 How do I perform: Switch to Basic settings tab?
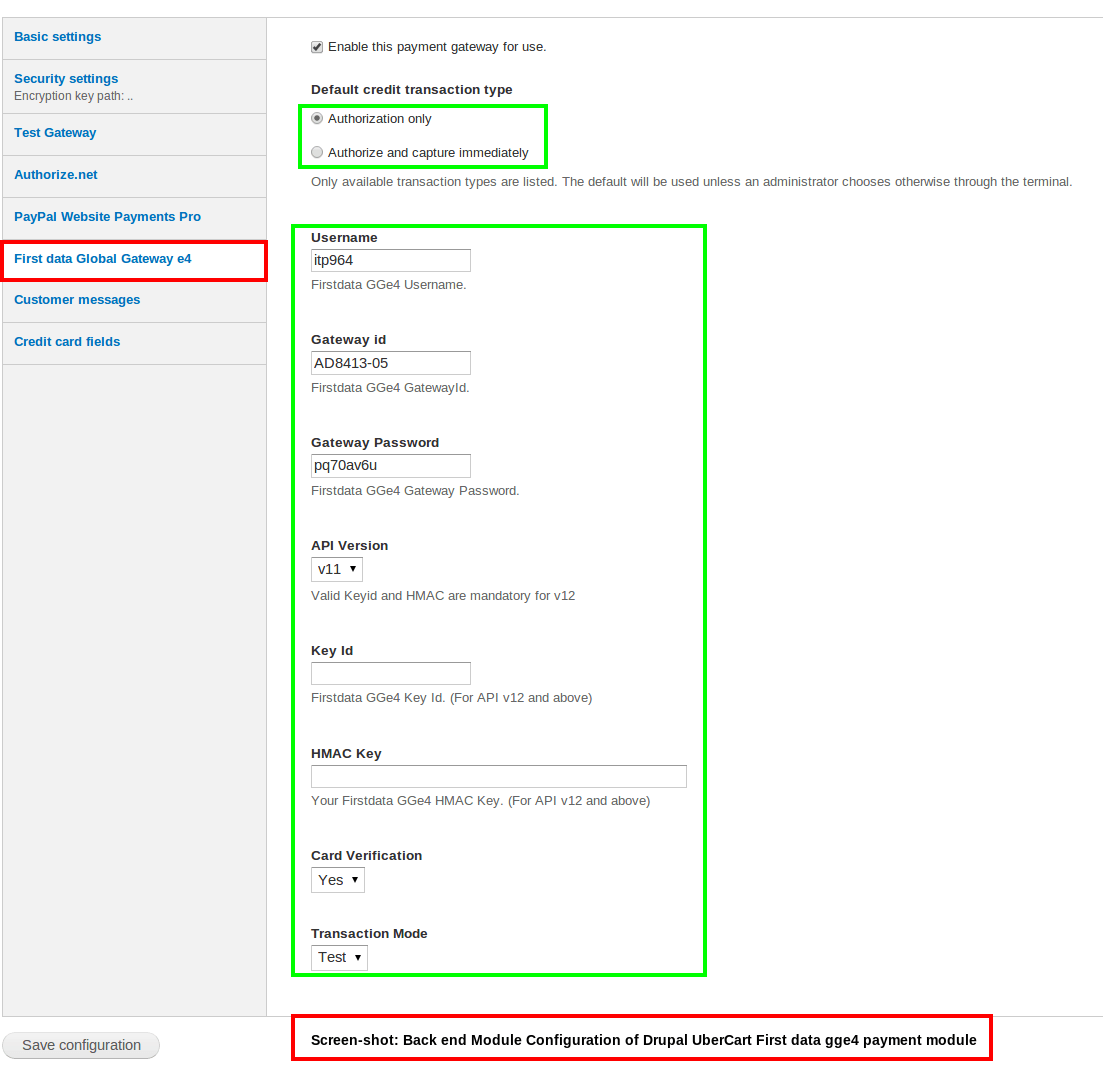coord(57,37)
